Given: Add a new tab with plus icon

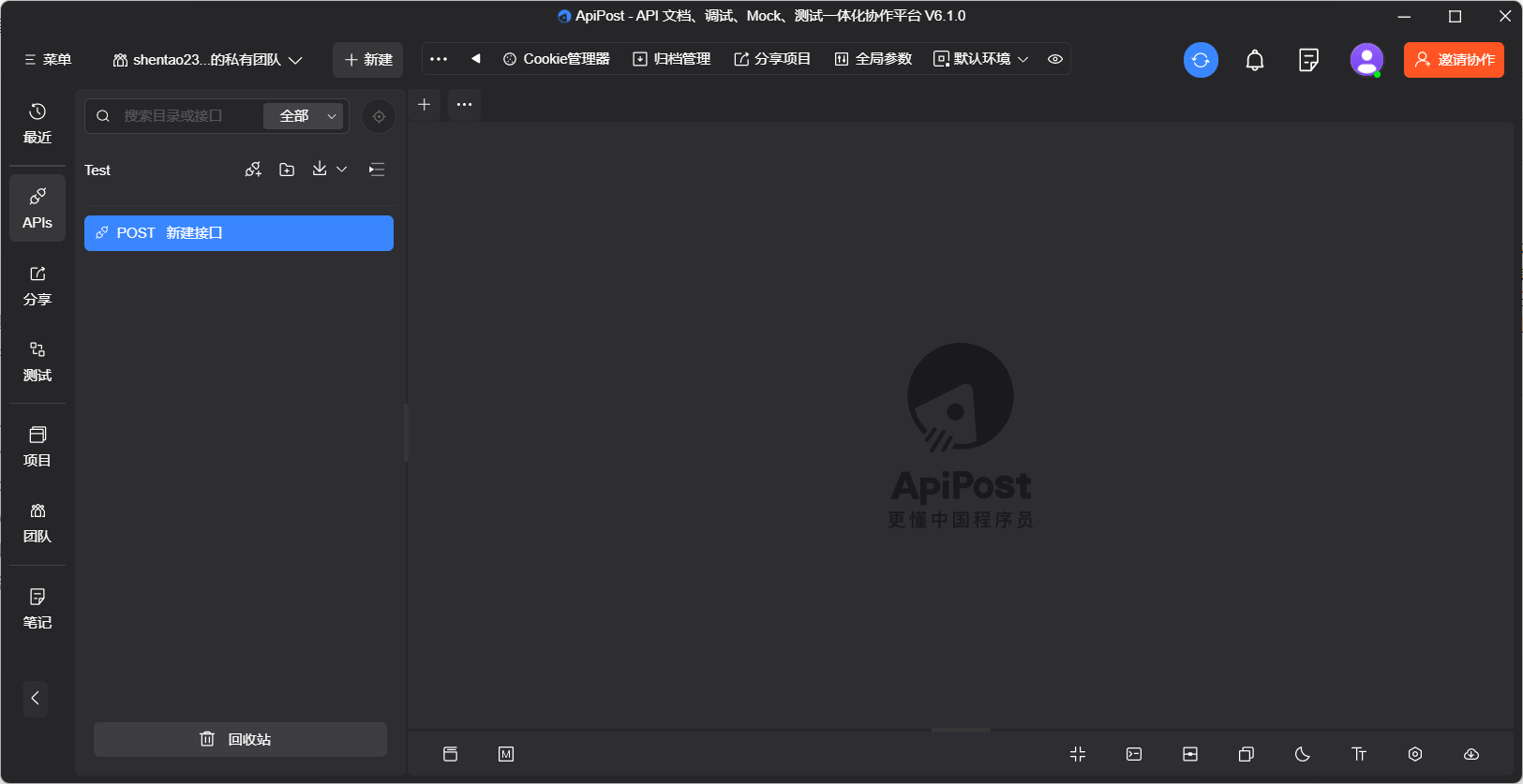Looking at the screenshot, I should (425, 104).
